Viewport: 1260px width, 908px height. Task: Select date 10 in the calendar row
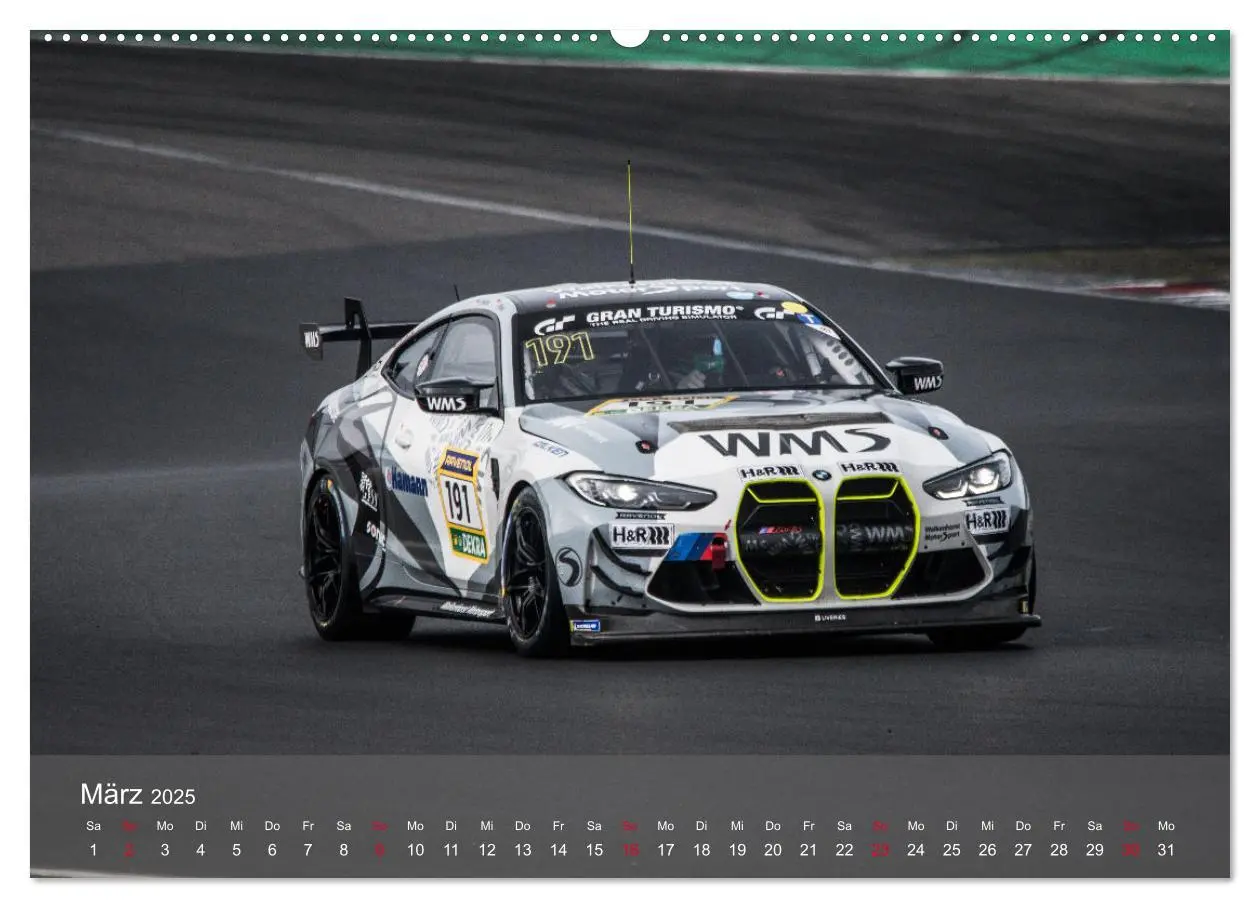point(415,850)
